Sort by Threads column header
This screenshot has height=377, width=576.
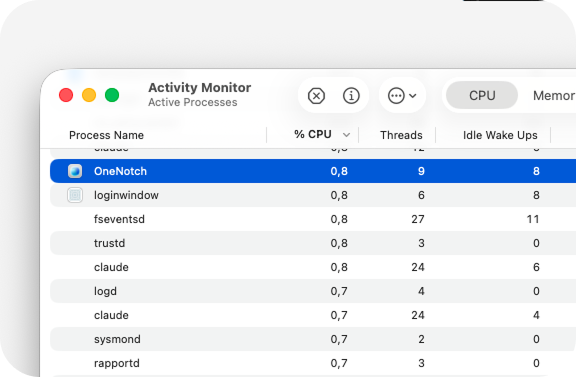(401, 135)
